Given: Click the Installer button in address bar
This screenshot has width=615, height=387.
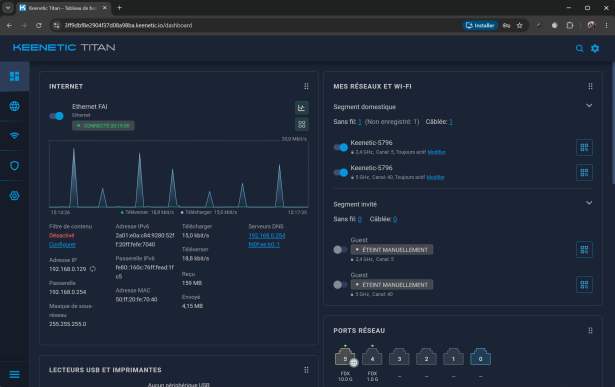Looking at the screenshot, I should coord(480,25).
